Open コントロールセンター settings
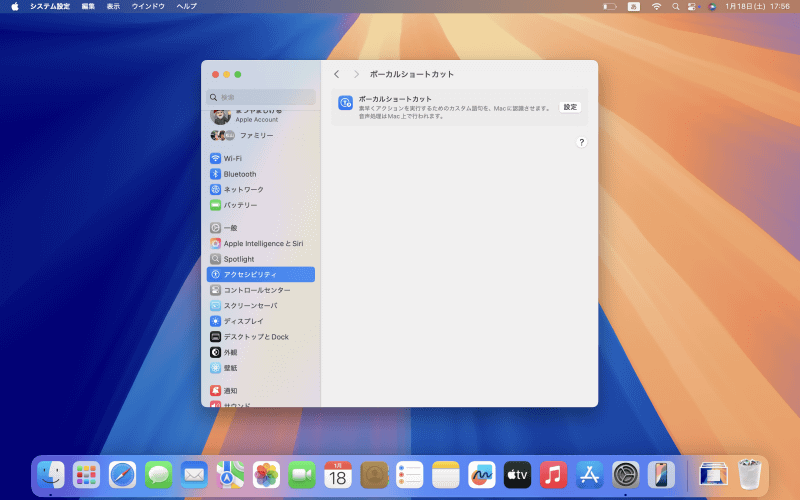This screenshot has width=800, height=500. click(x=261, y=290)
